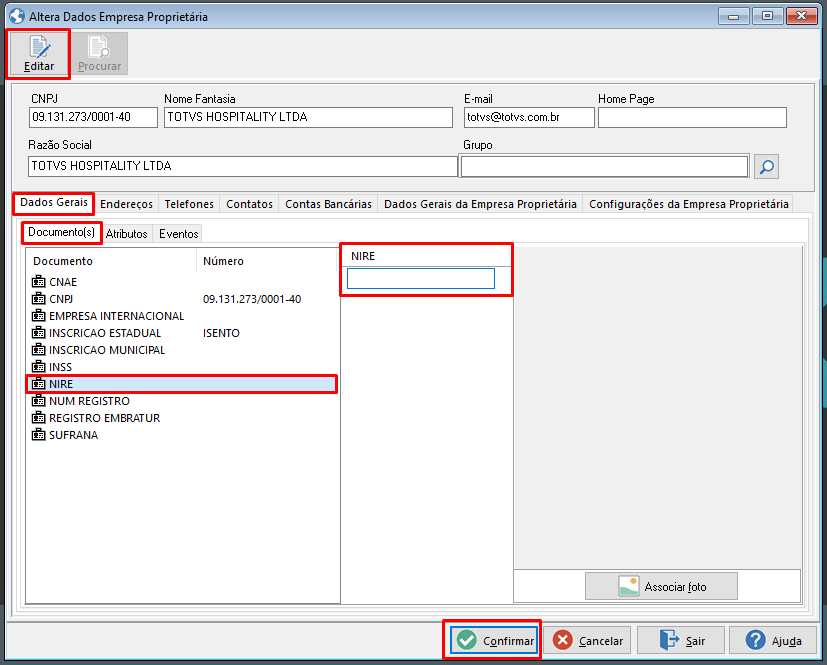Viewport: 827px width, 665px height.
Task: Close the dialog with the X button
Action: coord(802,16)
